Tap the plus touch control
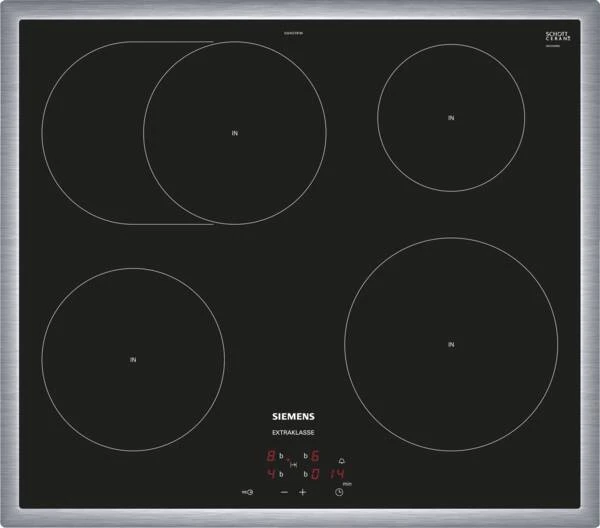 (x=302, y=492)
